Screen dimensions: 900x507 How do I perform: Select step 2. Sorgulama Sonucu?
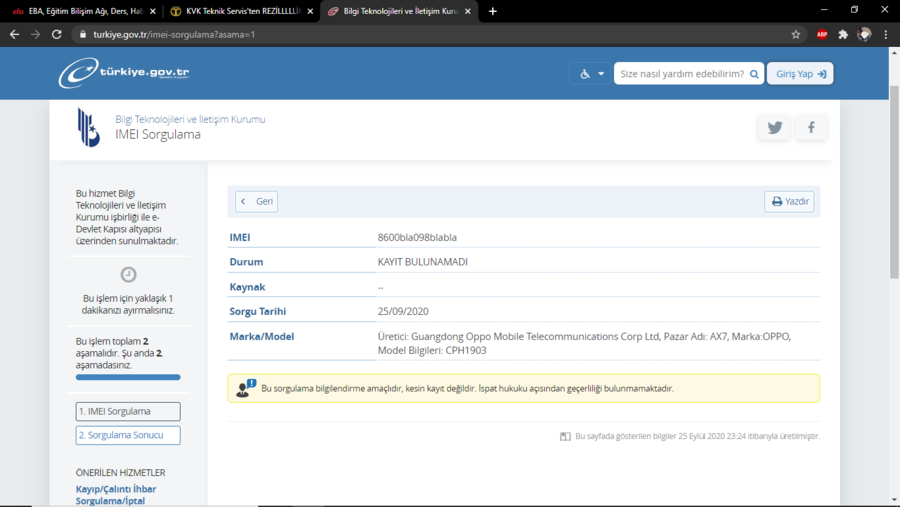[128, 435]
